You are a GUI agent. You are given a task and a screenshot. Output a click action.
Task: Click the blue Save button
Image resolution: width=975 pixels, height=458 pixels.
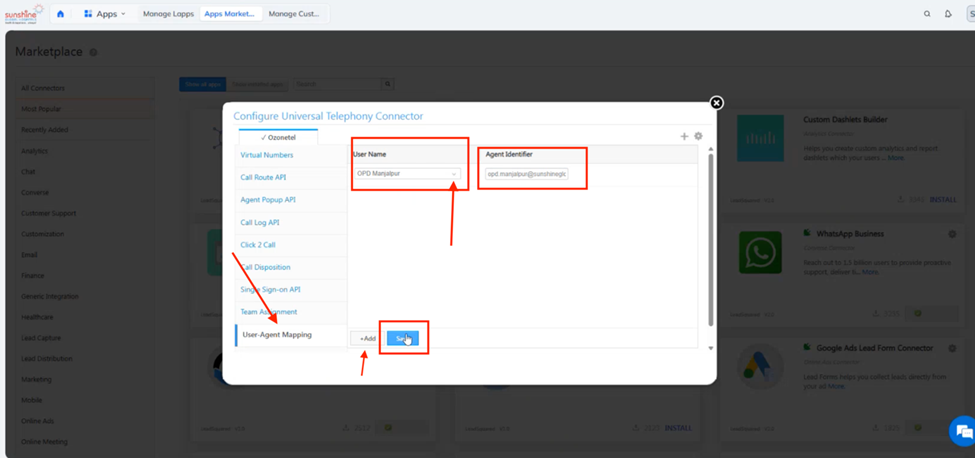pos(402,339)
